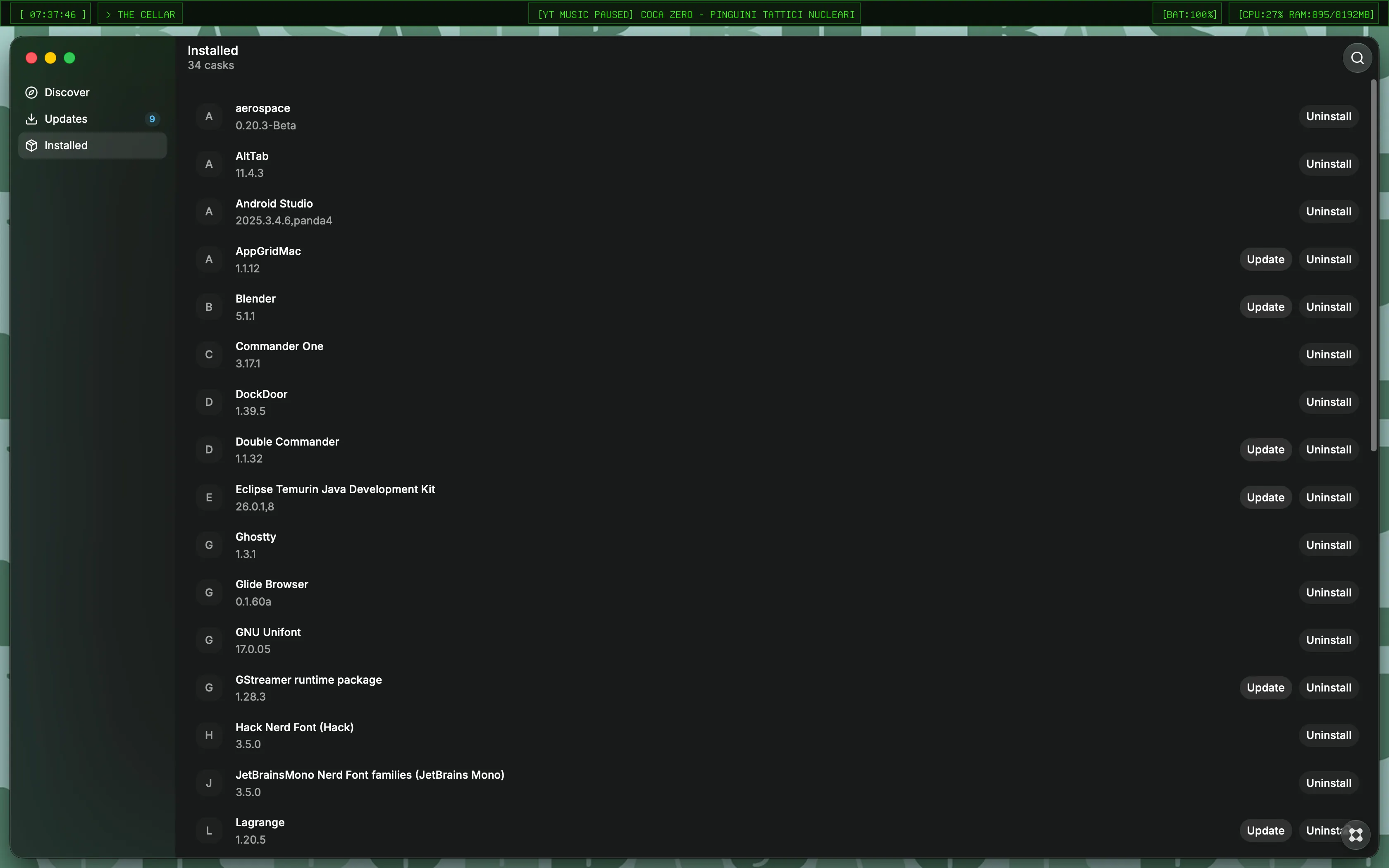
Task: Click the Updates badge showing 9
Action: pyautogui.click(x=152, y=119)
